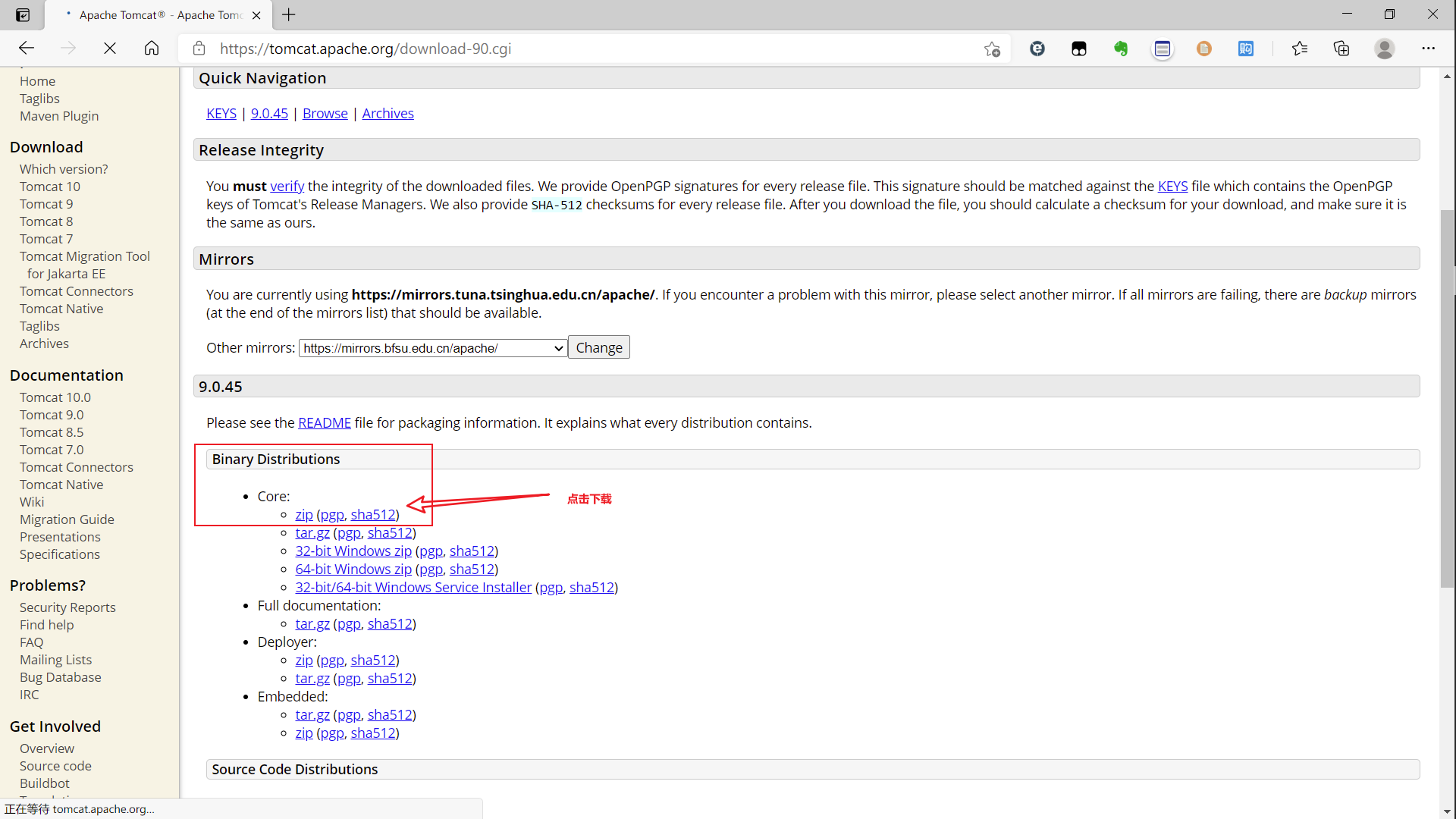Open the blue translate extension icon
The width and height of the screenshot is (1456, 819).
1246,49
